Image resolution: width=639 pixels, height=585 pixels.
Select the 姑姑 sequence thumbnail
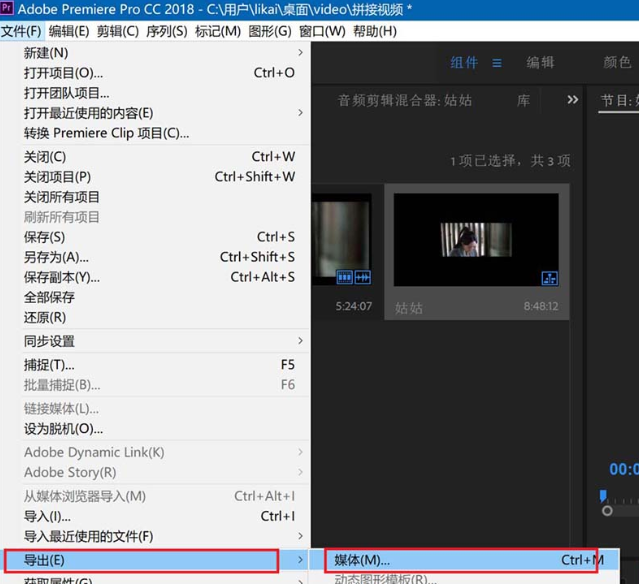click(x=476, y=240)
